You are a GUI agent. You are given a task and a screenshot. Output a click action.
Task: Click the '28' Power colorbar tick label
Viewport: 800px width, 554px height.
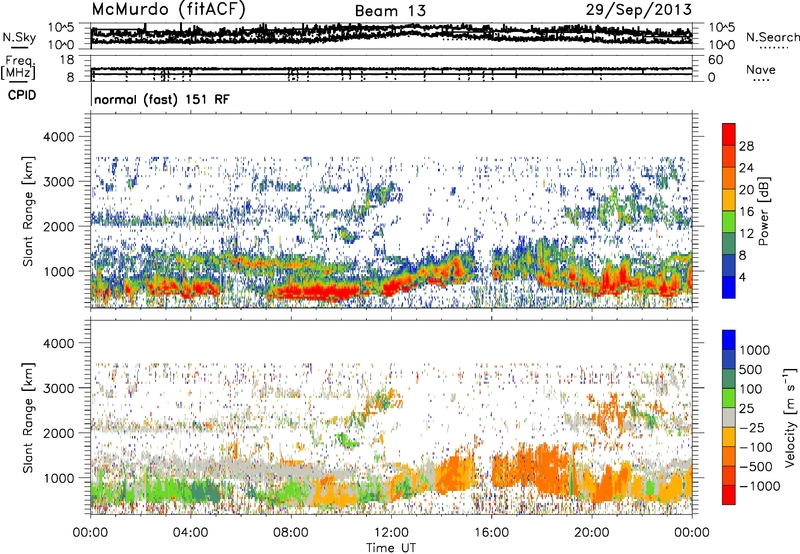746,146
